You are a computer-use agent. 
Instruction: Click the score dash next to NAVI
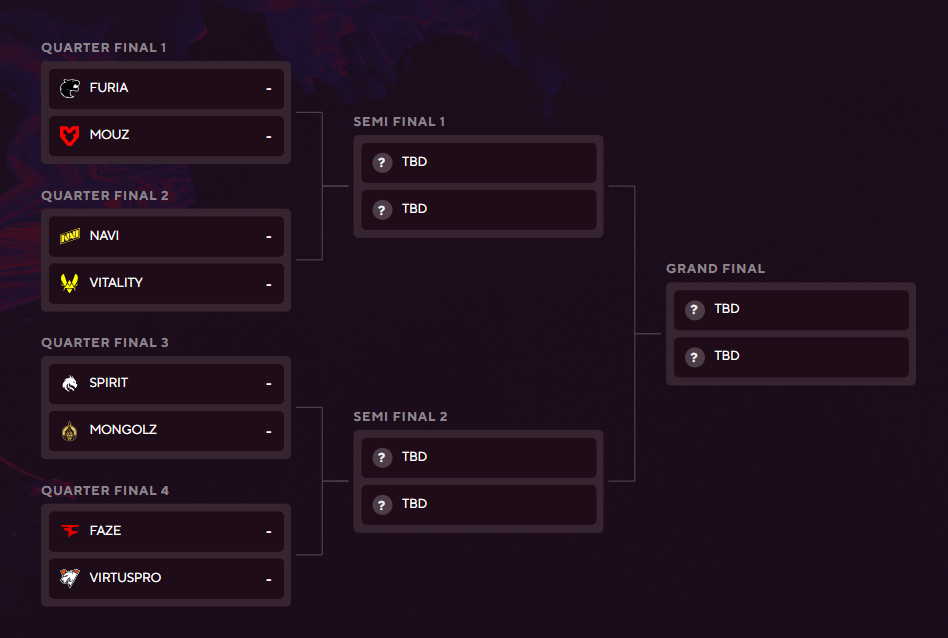click(268, 237)
